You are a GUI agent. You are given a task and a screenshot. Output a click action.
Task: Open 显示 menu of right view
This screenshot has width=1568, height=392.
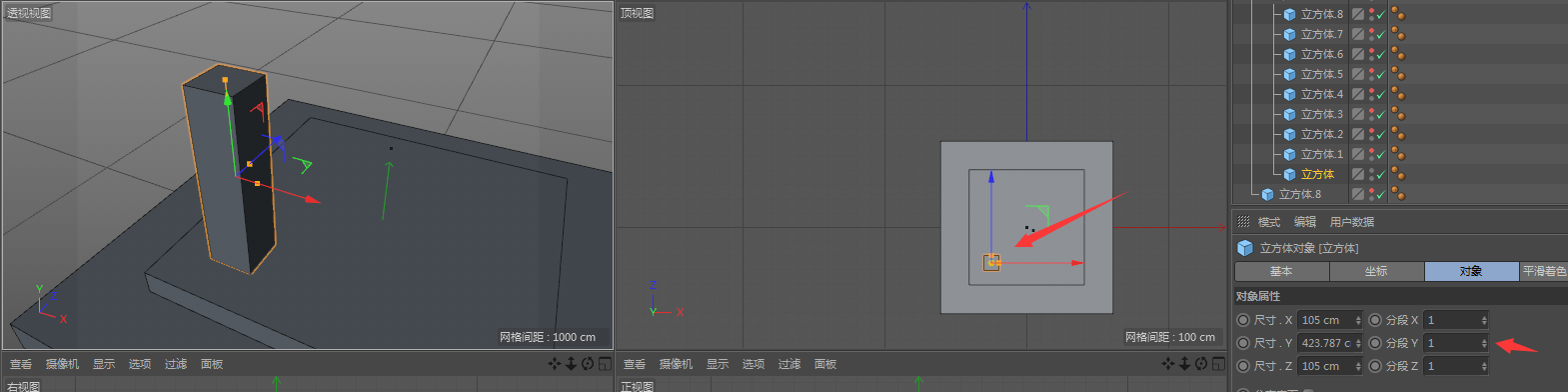[x=104, y=364]
